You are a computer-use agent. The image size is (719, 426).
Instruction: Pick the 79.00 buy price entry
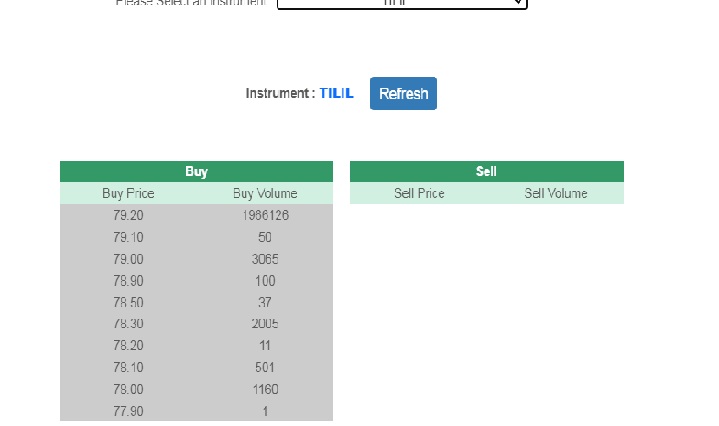point(128,259)
